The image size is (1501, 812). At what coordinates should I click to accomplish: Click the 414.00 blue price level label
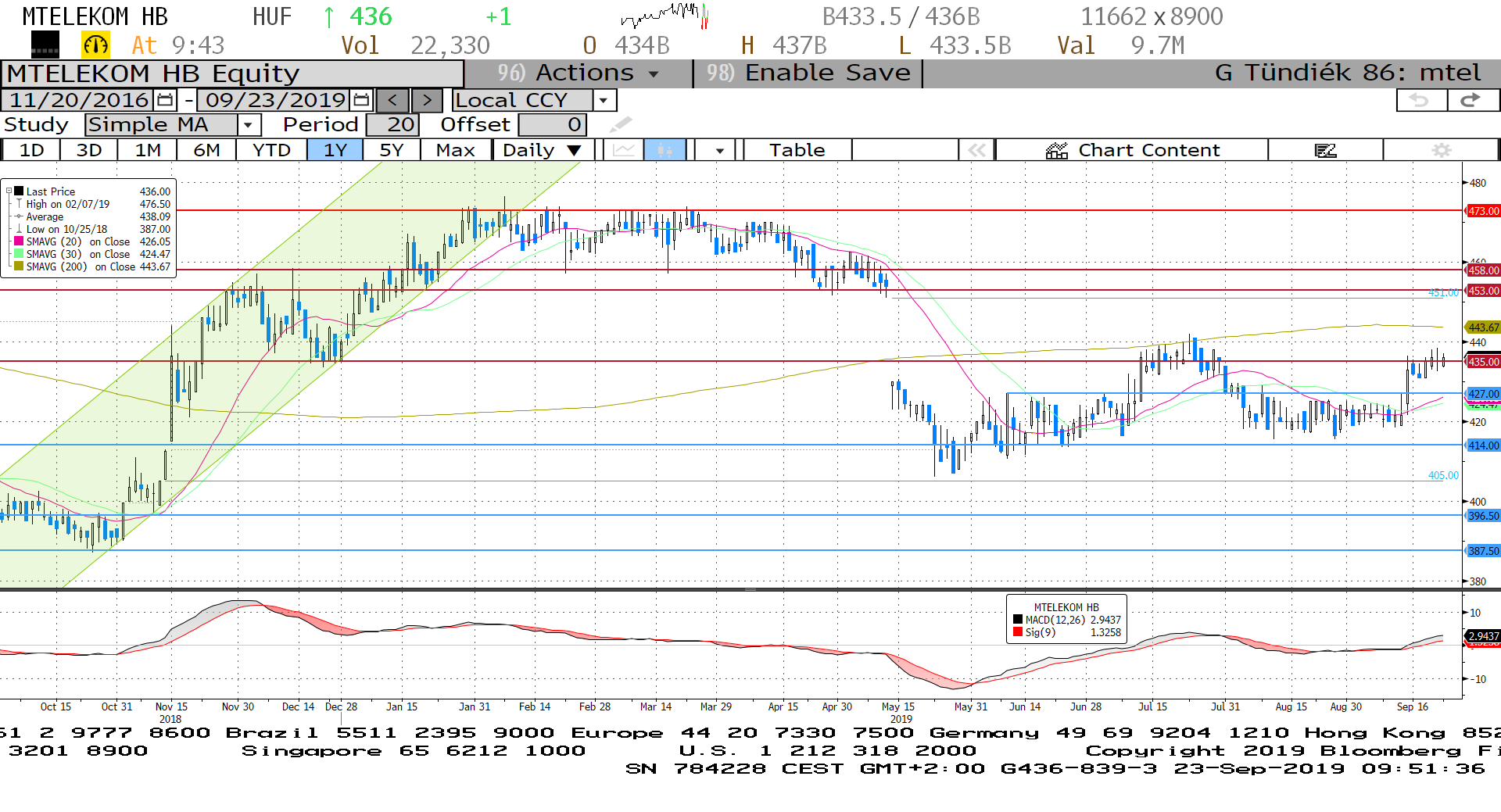point(1483,445)
